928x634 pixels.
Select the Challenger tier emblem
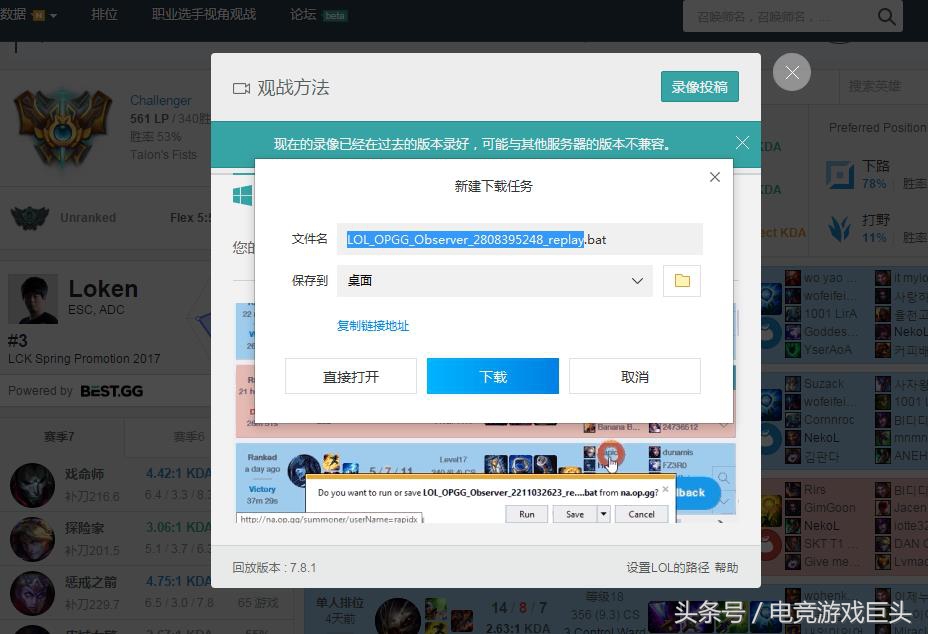[62, 125]
